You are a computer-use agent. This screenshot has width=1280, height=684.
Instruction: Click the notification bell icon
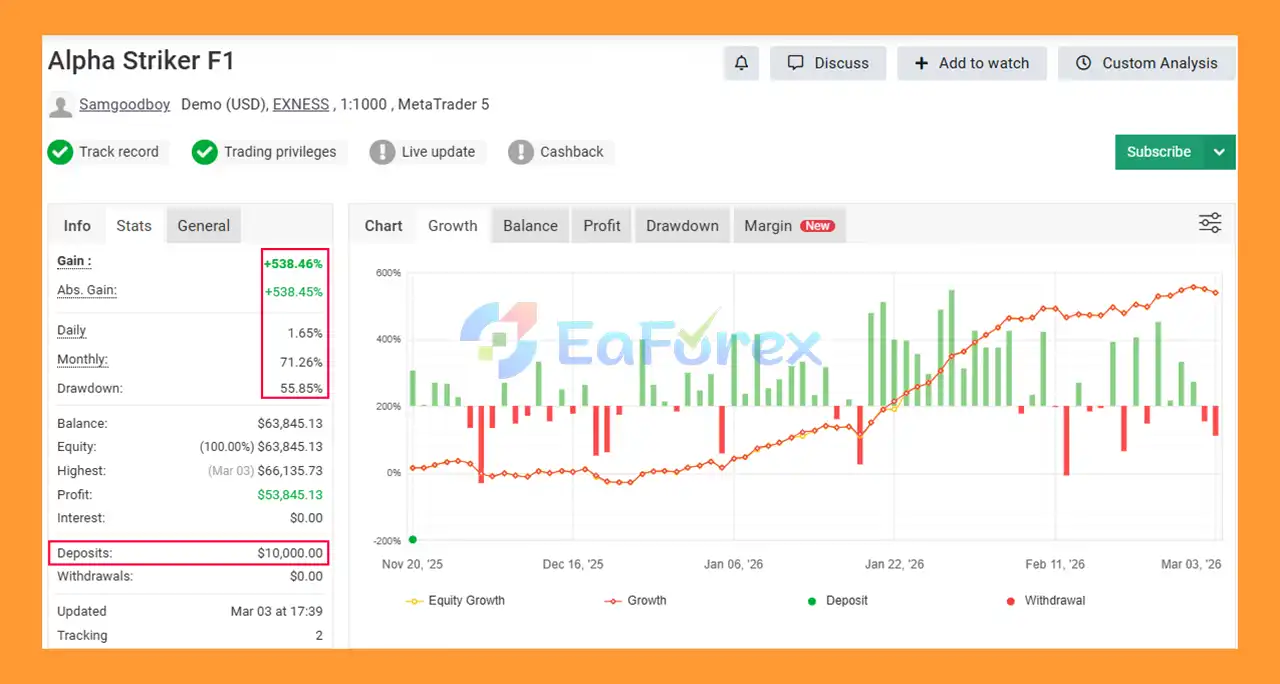point(741,63)
